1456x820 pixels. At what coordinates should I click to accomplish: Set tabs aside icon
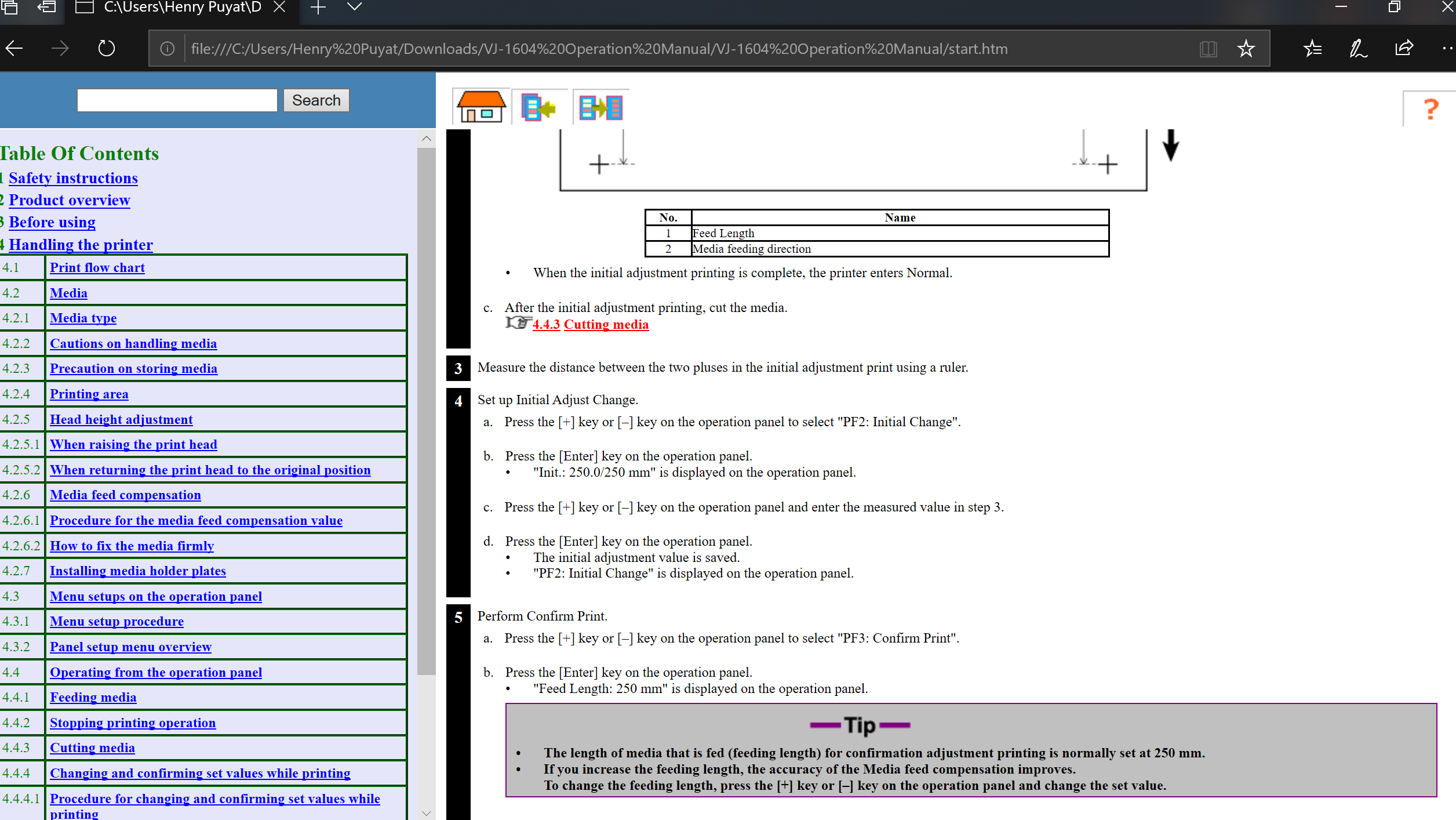pos(46,7)
